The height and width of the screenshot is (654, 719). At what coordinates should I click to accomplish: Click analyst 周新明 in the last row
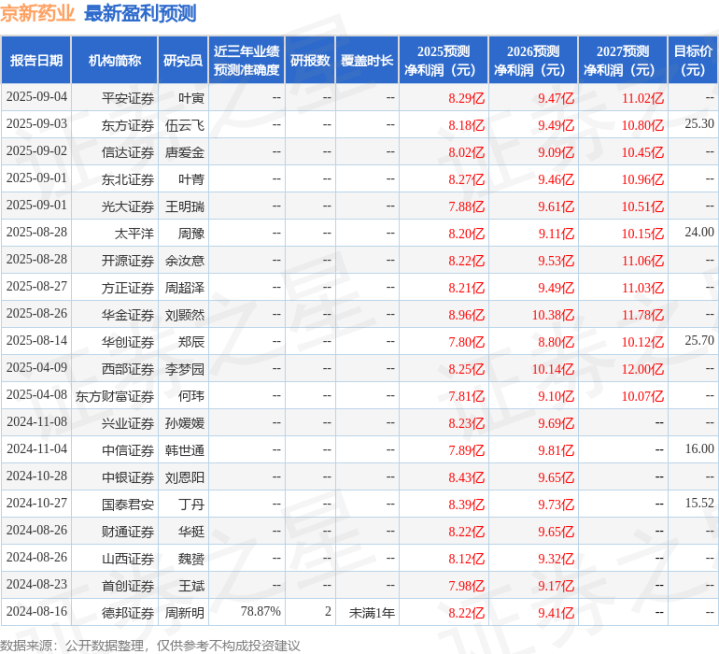(x=184, y=611)
